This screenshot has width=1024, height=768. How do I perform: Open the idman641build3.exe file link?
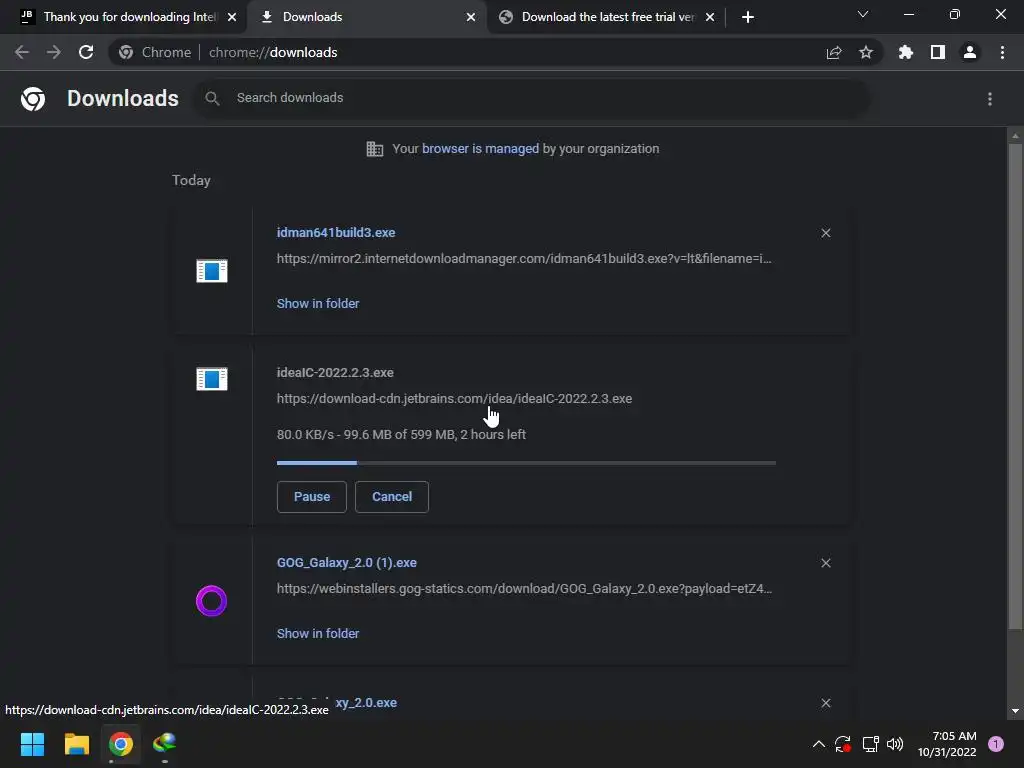(x=336, y=232)
